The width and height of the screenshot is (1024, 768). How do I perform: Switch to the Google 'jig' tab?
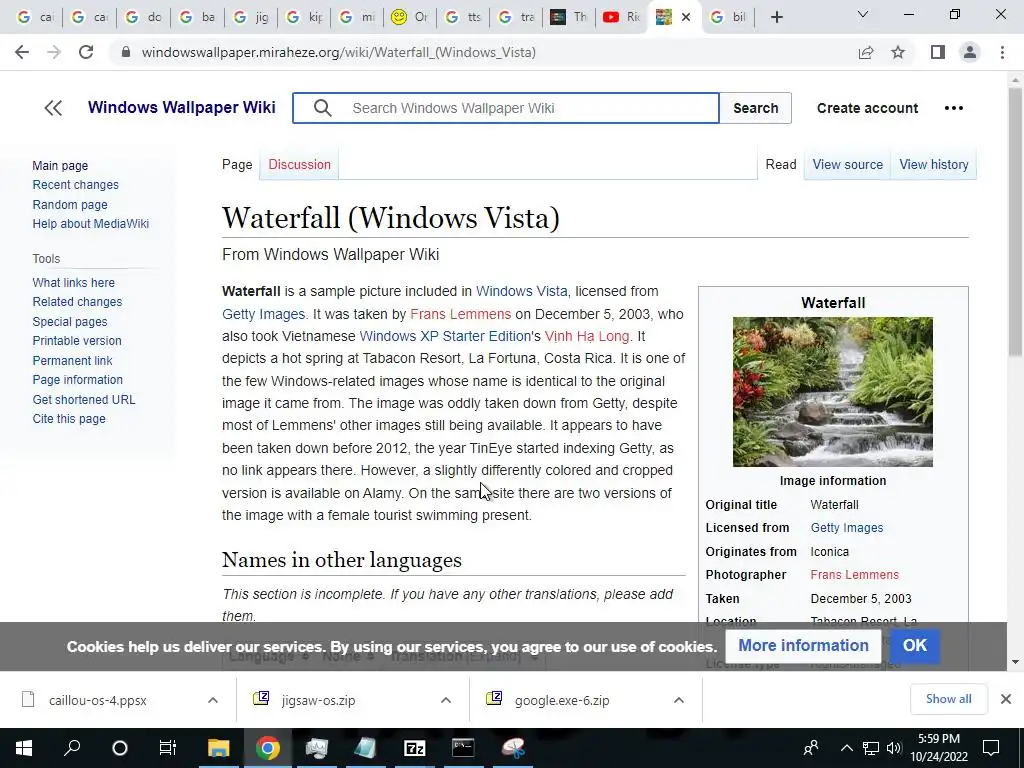pyautogui.click(x=251, y=17)
